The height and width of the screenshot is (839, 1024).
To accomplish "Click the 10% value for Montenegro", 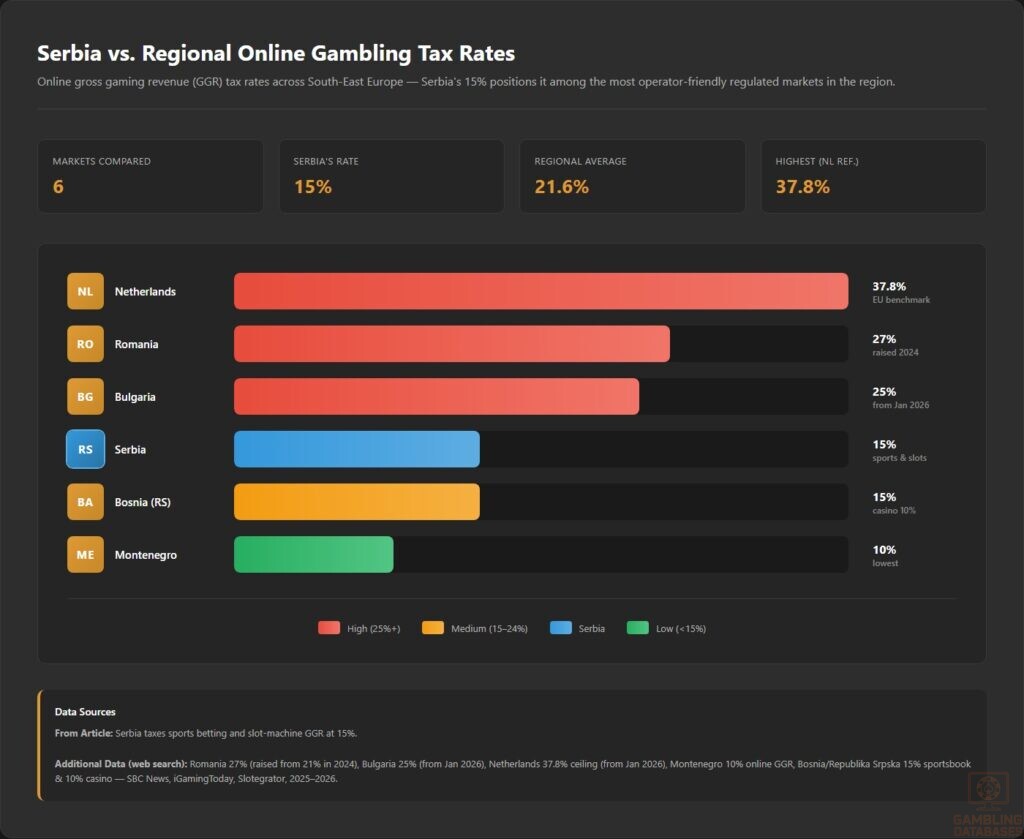I will (x=884, y=550).
